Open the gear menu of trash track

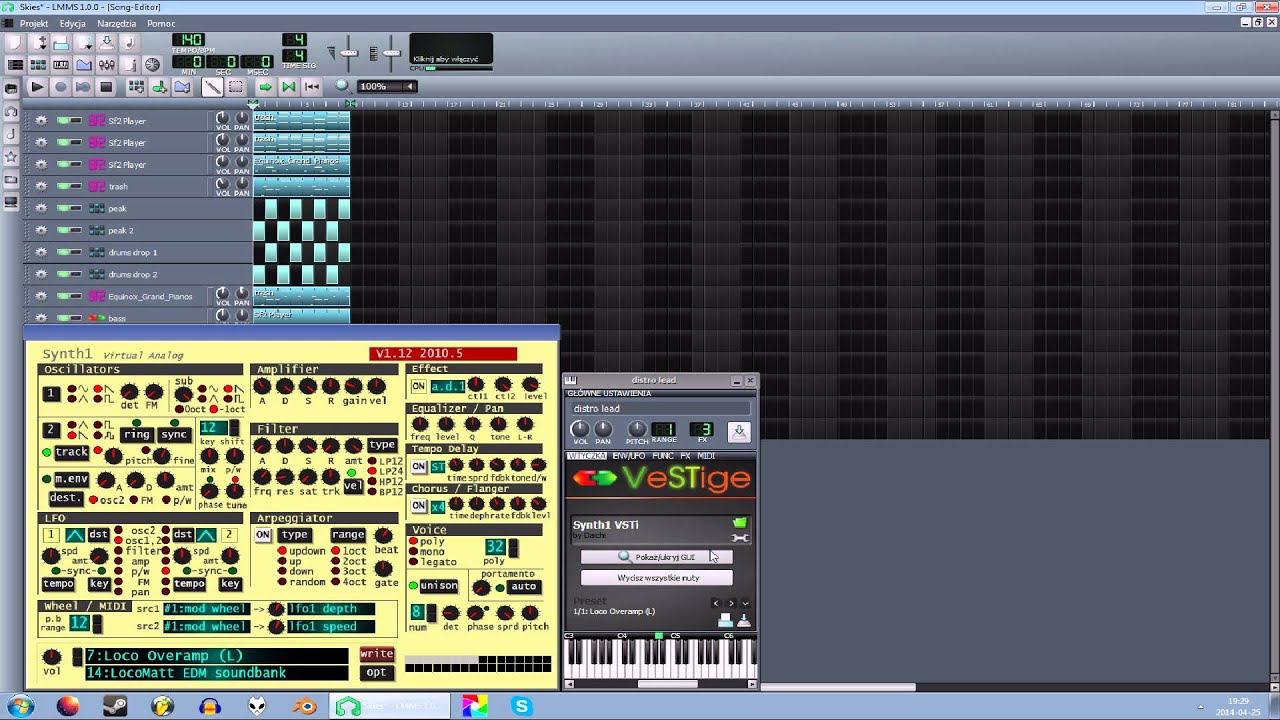41,186
